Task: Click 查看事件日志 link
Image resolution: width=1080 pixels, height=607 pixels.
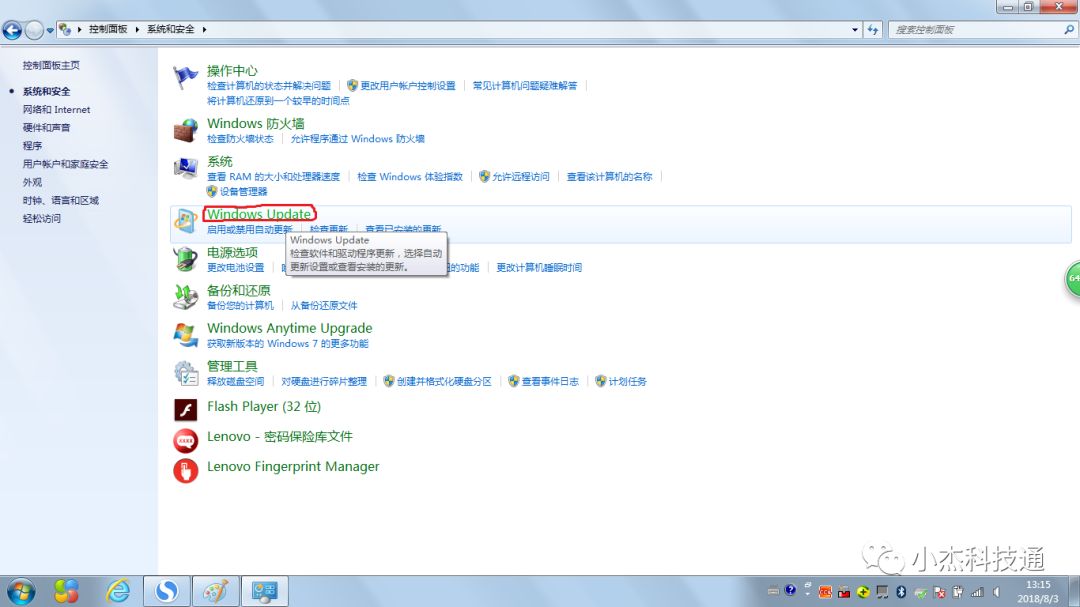Action: point(550,382)
